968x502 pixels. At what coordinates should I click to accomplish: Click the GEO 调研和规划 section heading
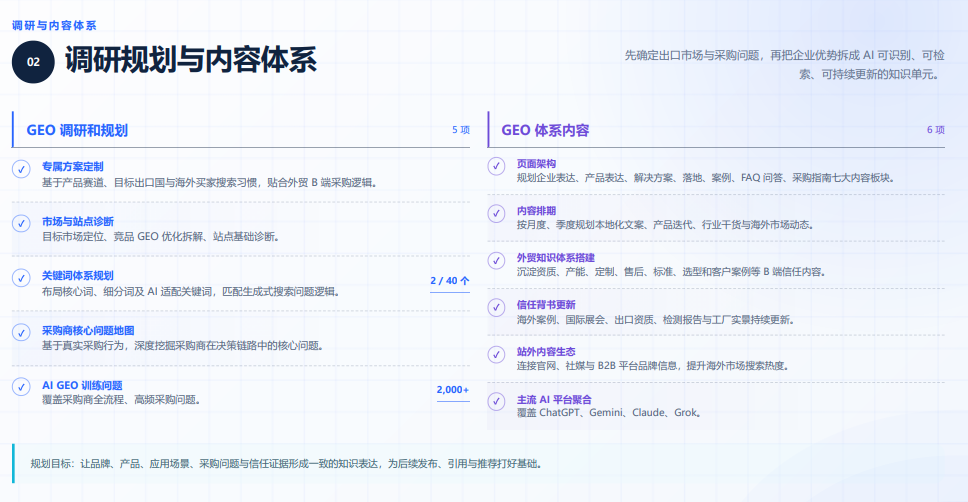pyautogui.click(x=77, y=130)
